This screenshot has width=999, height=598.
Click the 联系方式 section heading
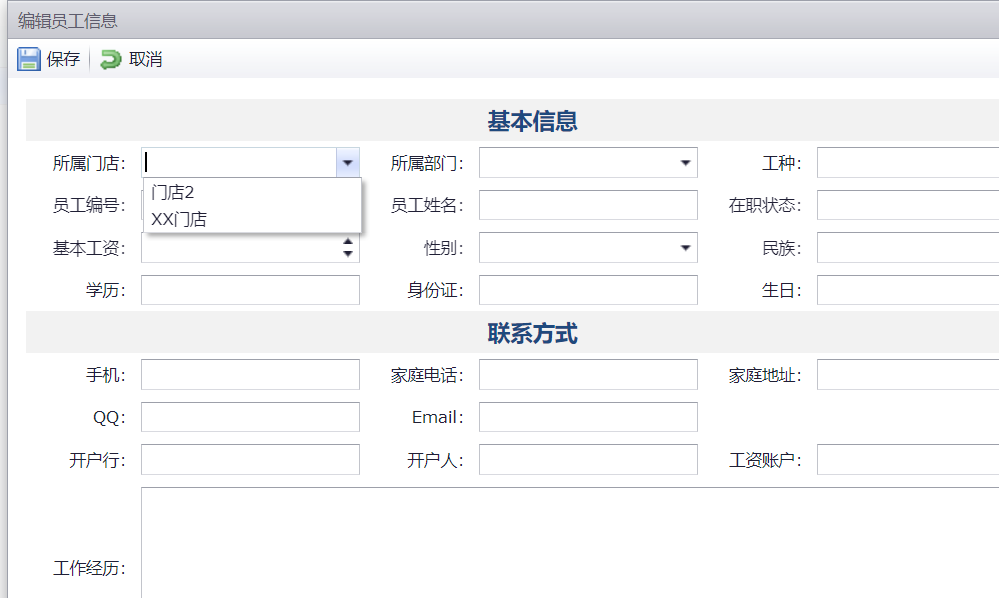click(533, 333)
